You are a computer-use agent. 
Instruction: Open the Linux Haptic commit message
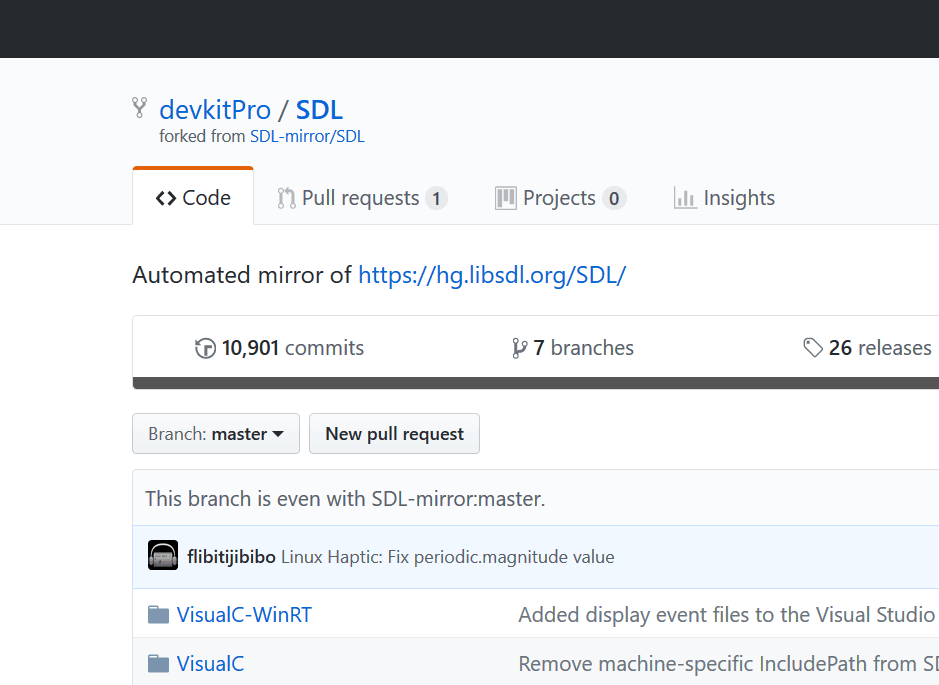click(447, 557)
